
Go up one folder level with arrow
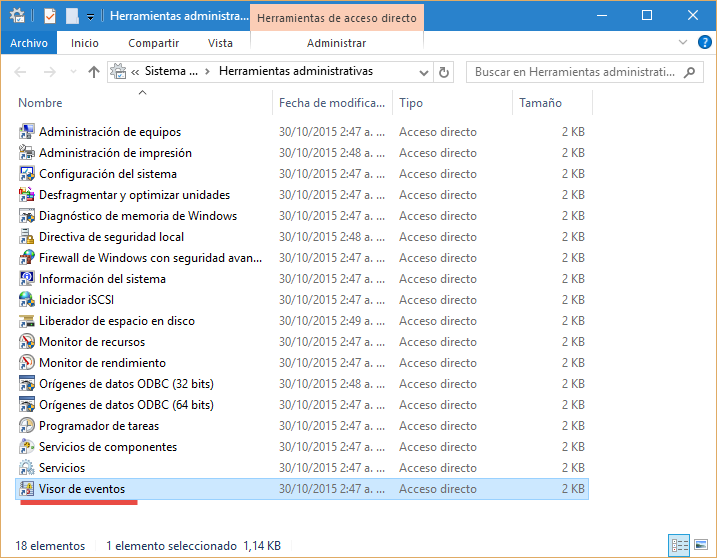[x=94, y=72]
